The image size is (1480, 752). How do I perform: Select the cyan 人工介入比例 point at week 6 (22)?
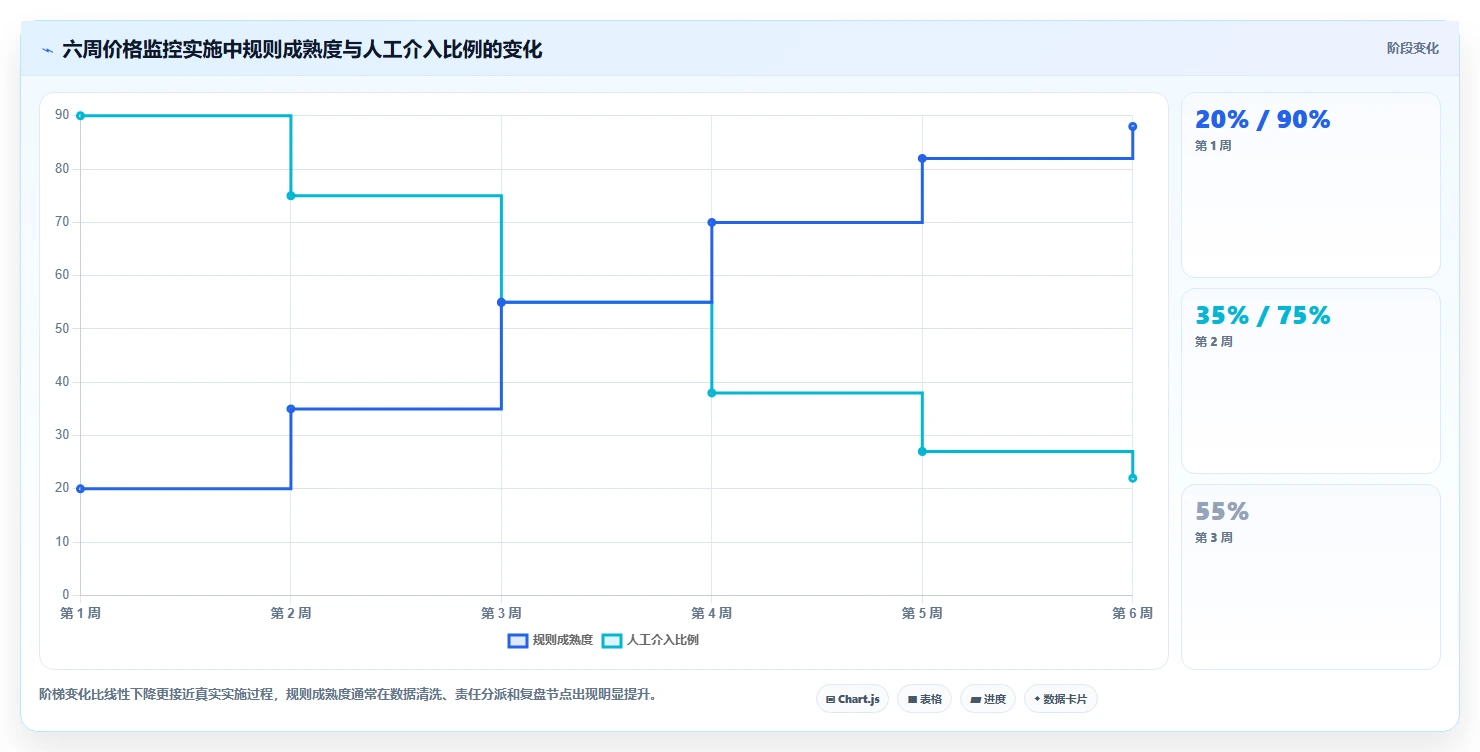tap(1133, 478)
